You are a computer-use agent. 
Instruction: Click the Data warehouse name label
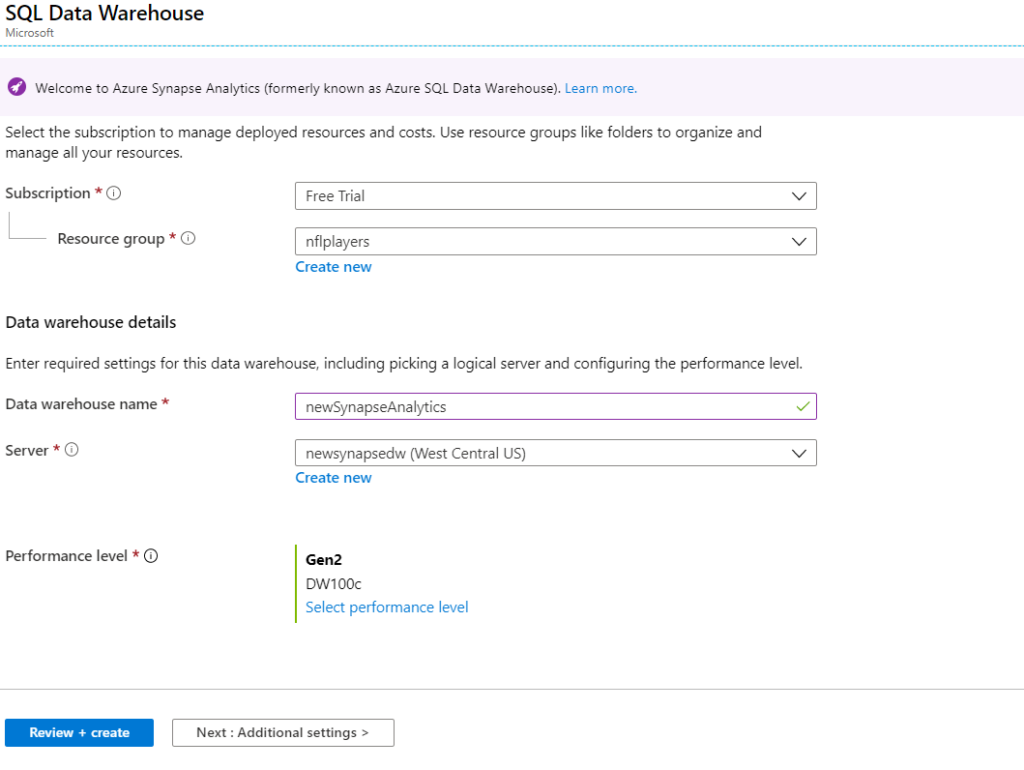(81, 404)
